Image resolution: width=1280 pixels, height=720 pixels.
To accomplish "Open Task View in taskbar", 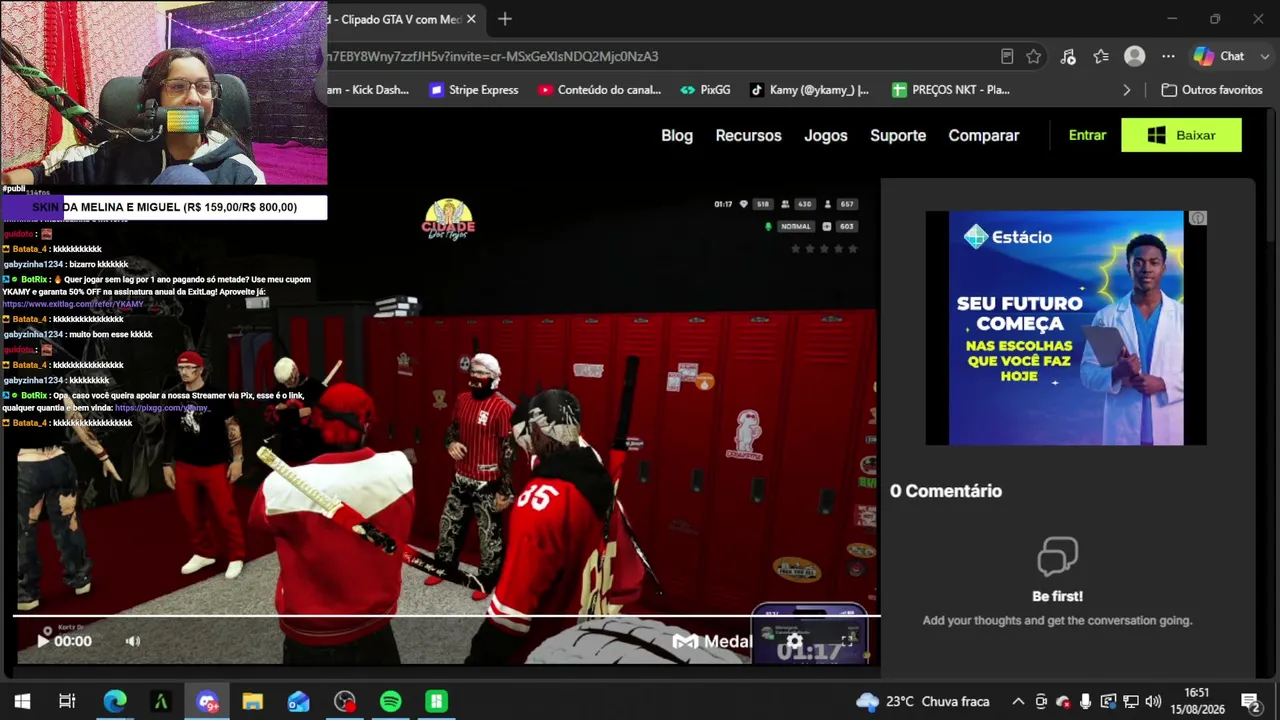I will 67,702.
